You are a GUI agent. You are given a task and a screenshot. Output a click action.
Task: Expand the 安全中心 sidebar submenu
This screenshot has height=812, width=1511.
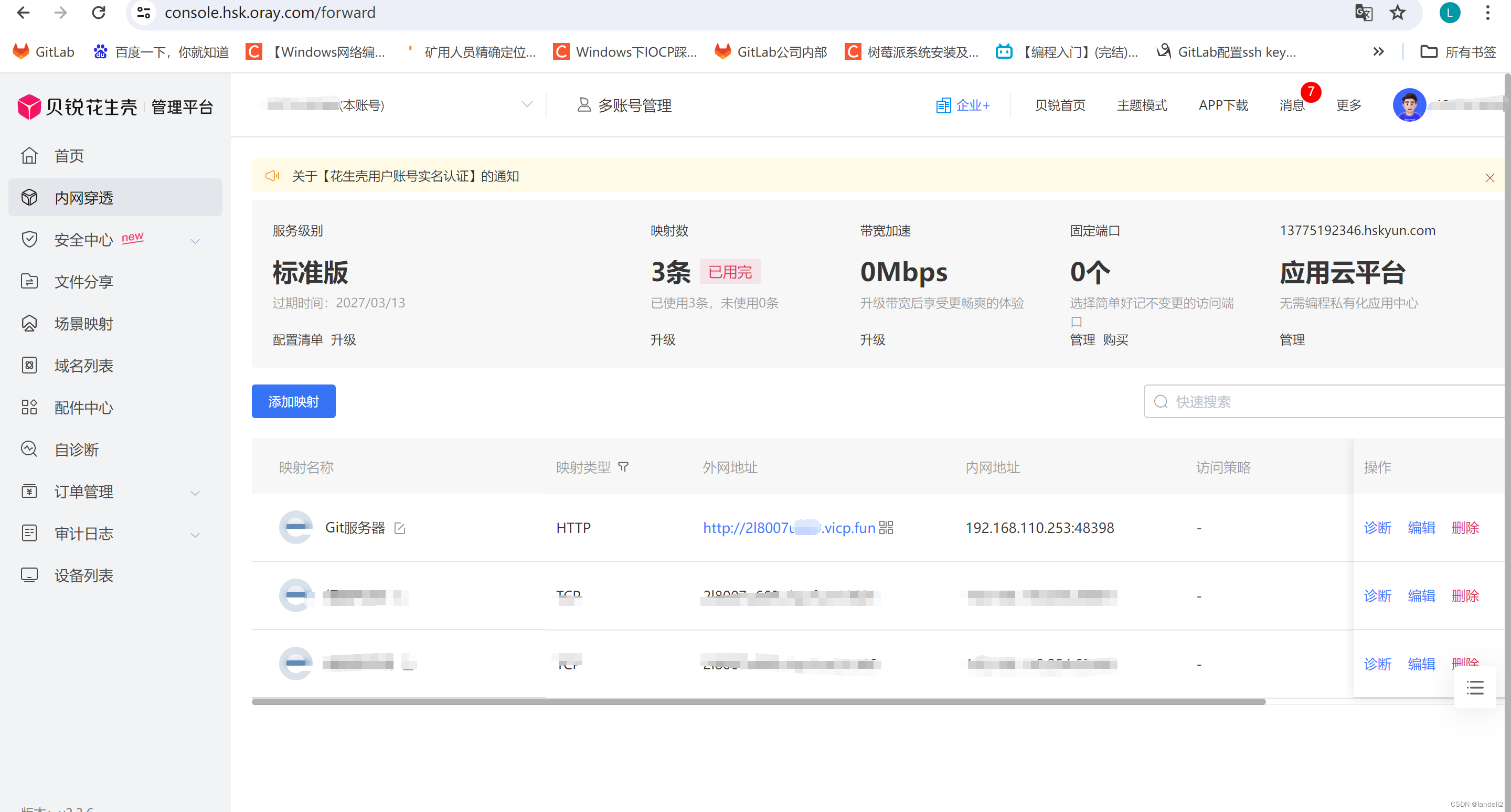195,240
